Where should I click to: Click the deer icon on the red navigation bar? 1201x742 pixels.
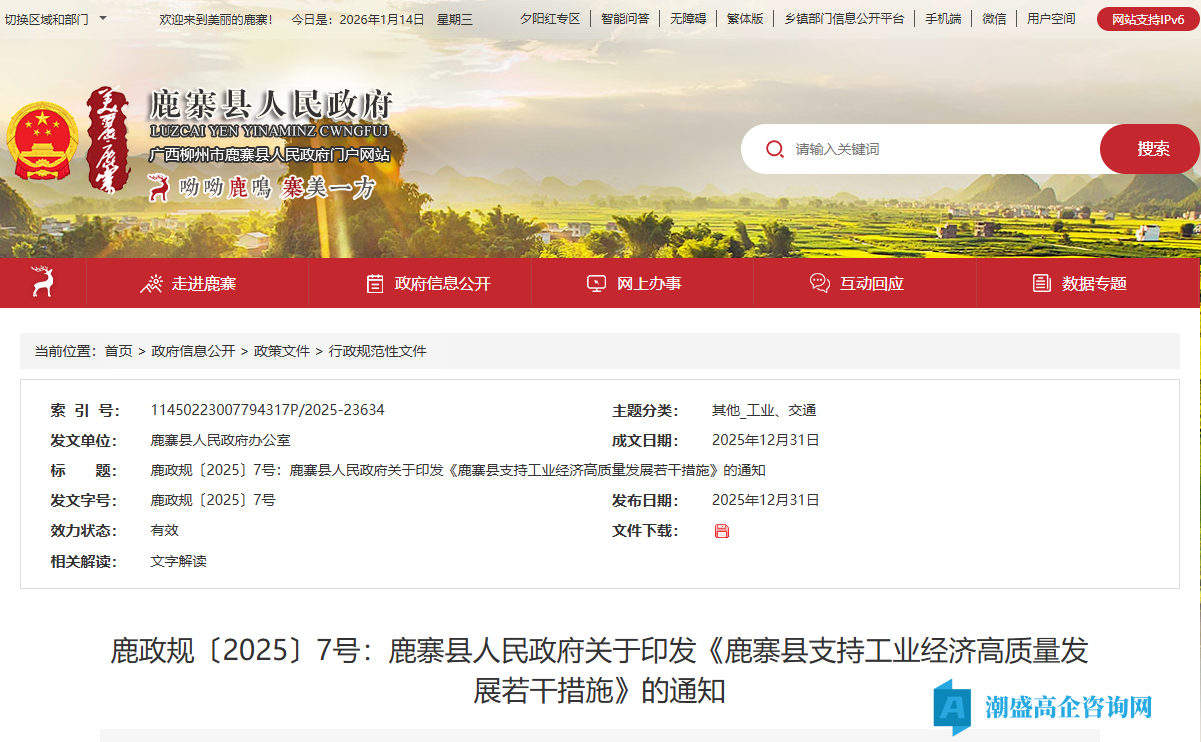[43, 283]
